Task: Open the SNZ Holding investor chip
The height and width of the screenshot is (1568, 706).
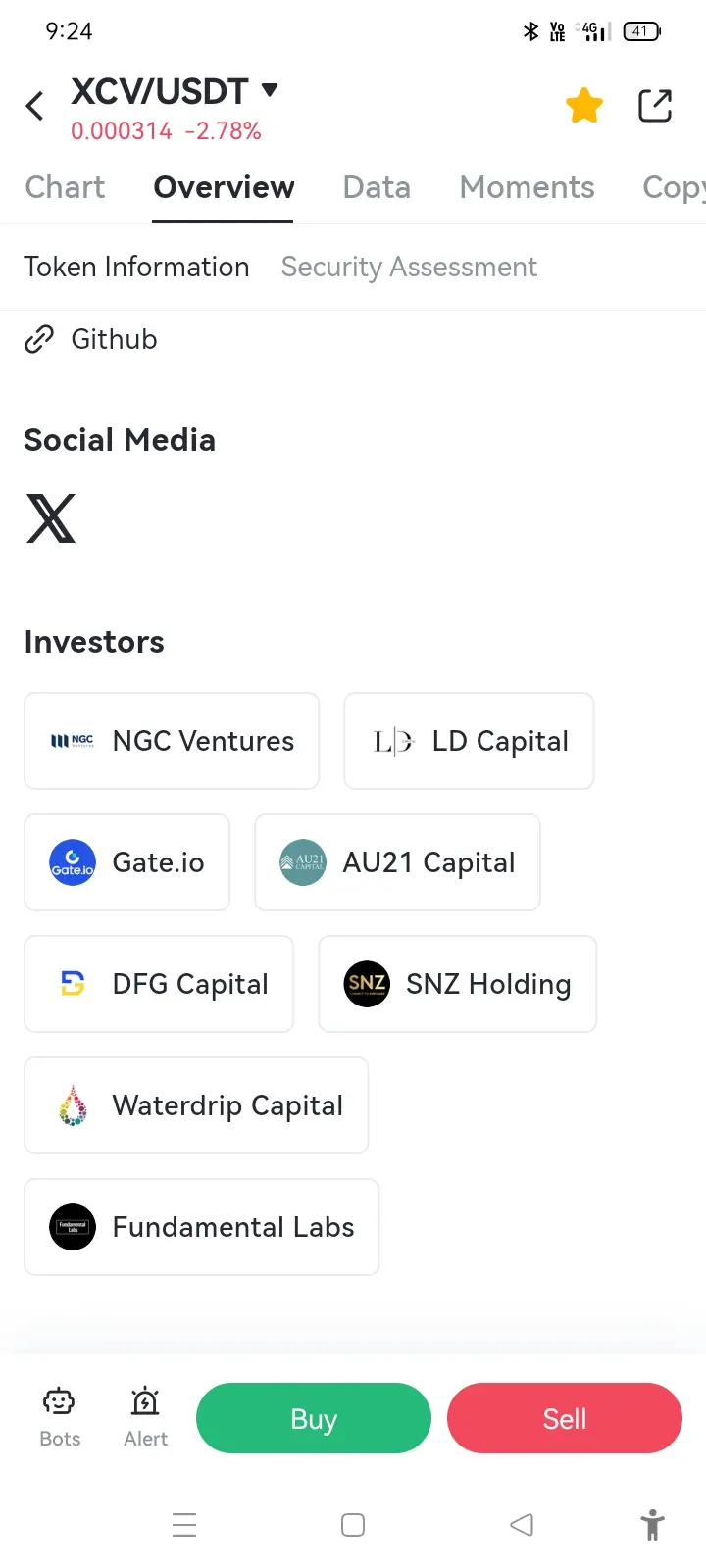Action: tap(458, 984)
